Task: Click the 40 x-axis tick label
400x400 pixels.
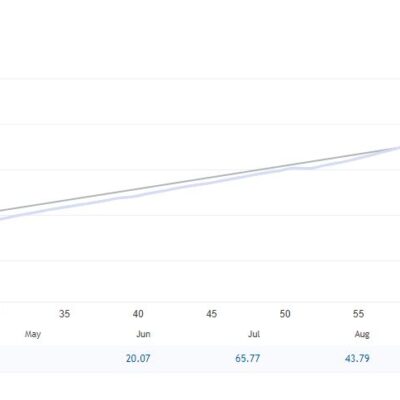Action: (x=138, y=314)
